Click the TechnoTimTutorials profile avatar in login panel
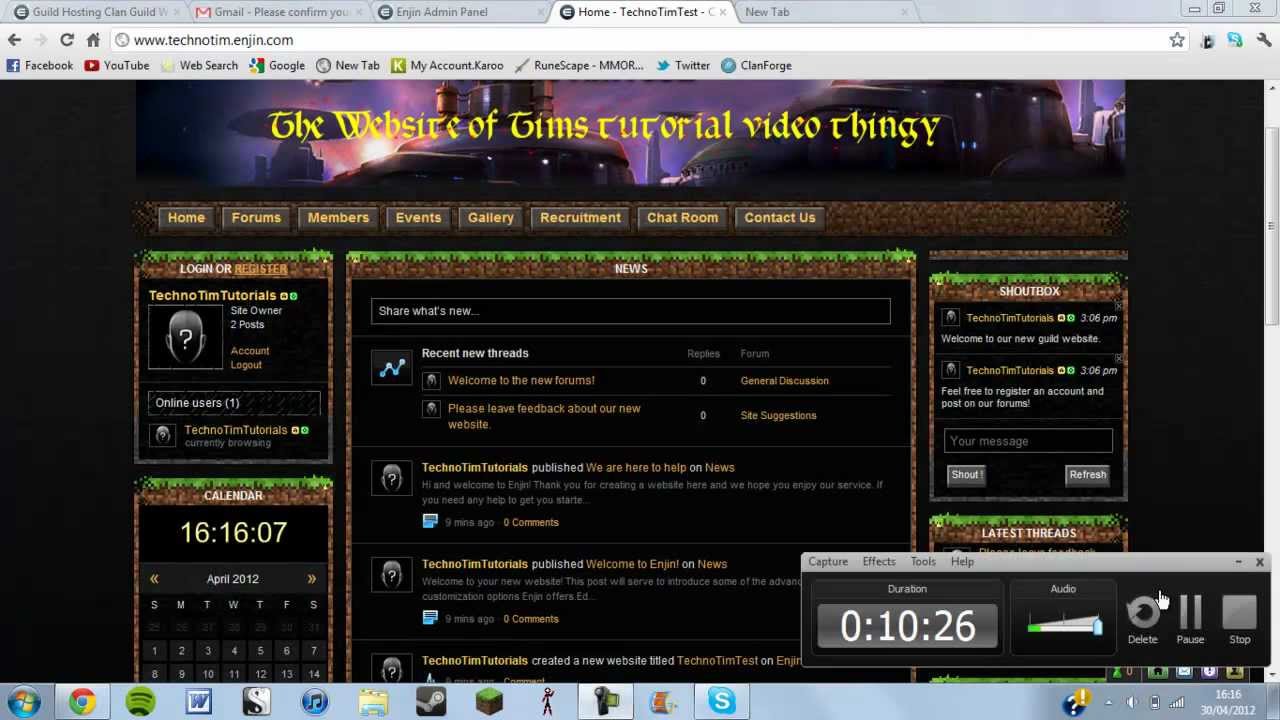This screenshot has height=720, width=1280. click(x=185, y=337)
